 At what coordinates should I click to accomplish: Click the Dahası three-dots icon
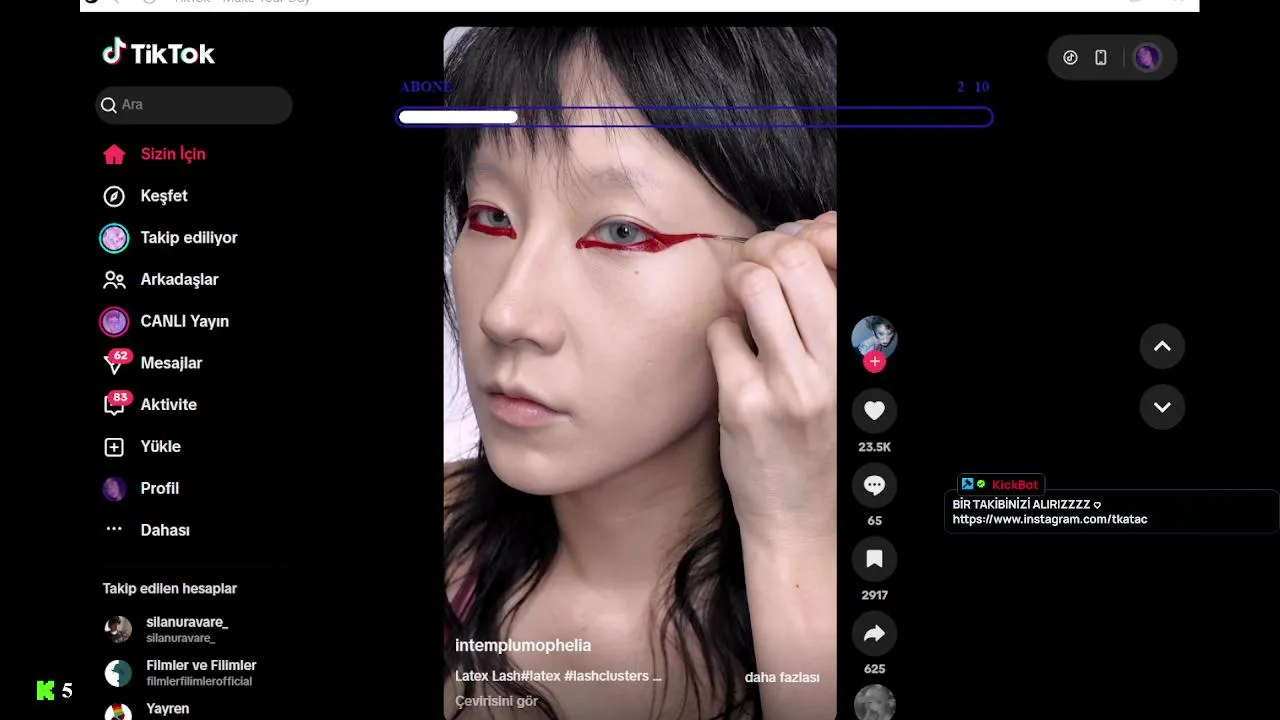[114, 529]
